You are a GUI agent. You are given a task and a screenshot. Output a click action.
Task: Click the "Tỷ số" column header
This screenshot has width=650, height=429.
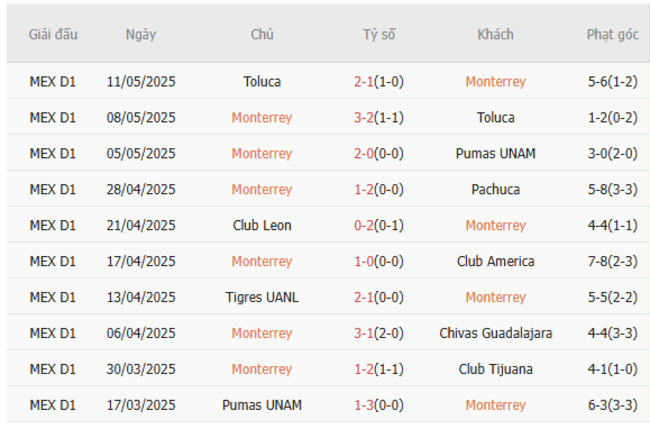click(x=379, y=34)
